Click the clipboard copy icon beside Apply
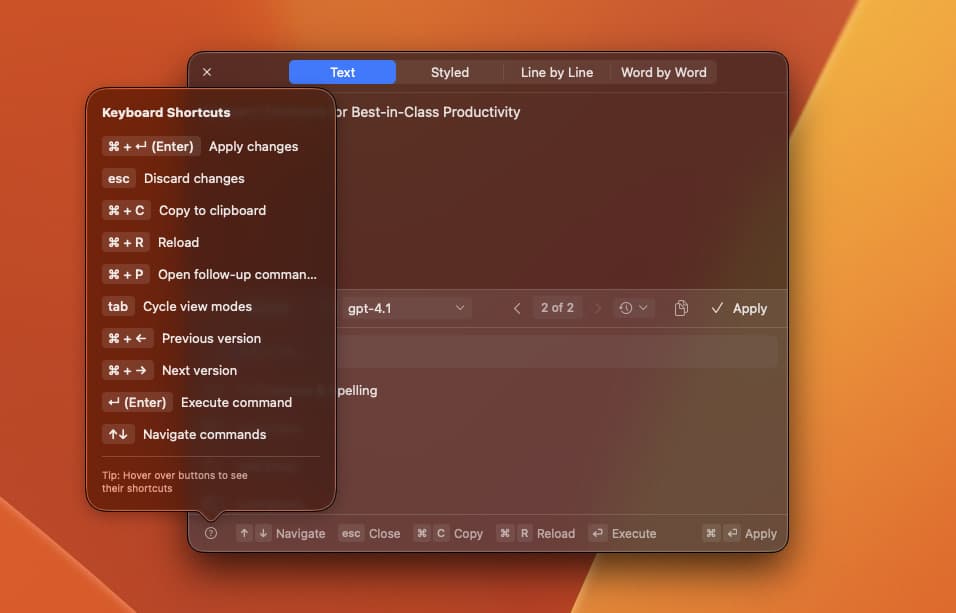This screenshot has width=956, height=613. 681,308
